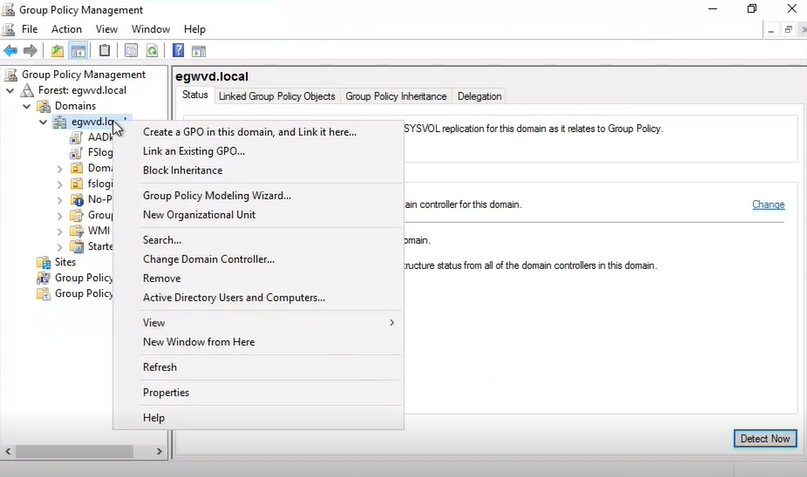Click Remove in context menu

(x=258, y=278)
